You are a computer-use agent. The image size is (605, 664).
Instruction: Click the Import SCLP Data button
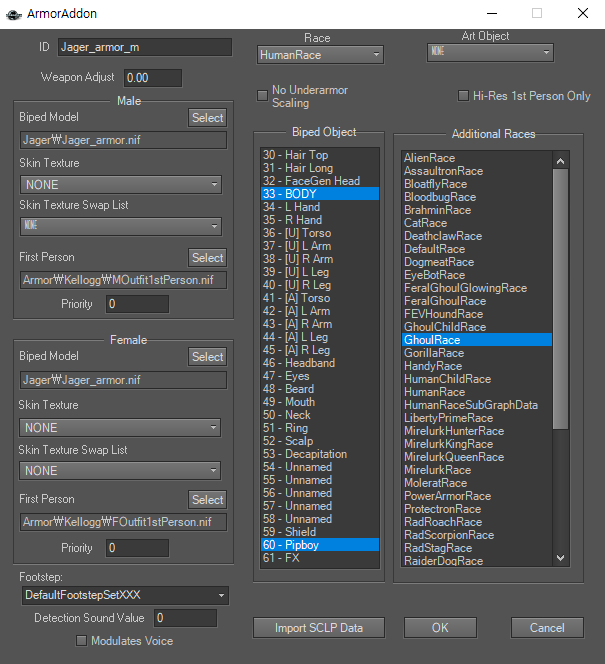point(319,628)
